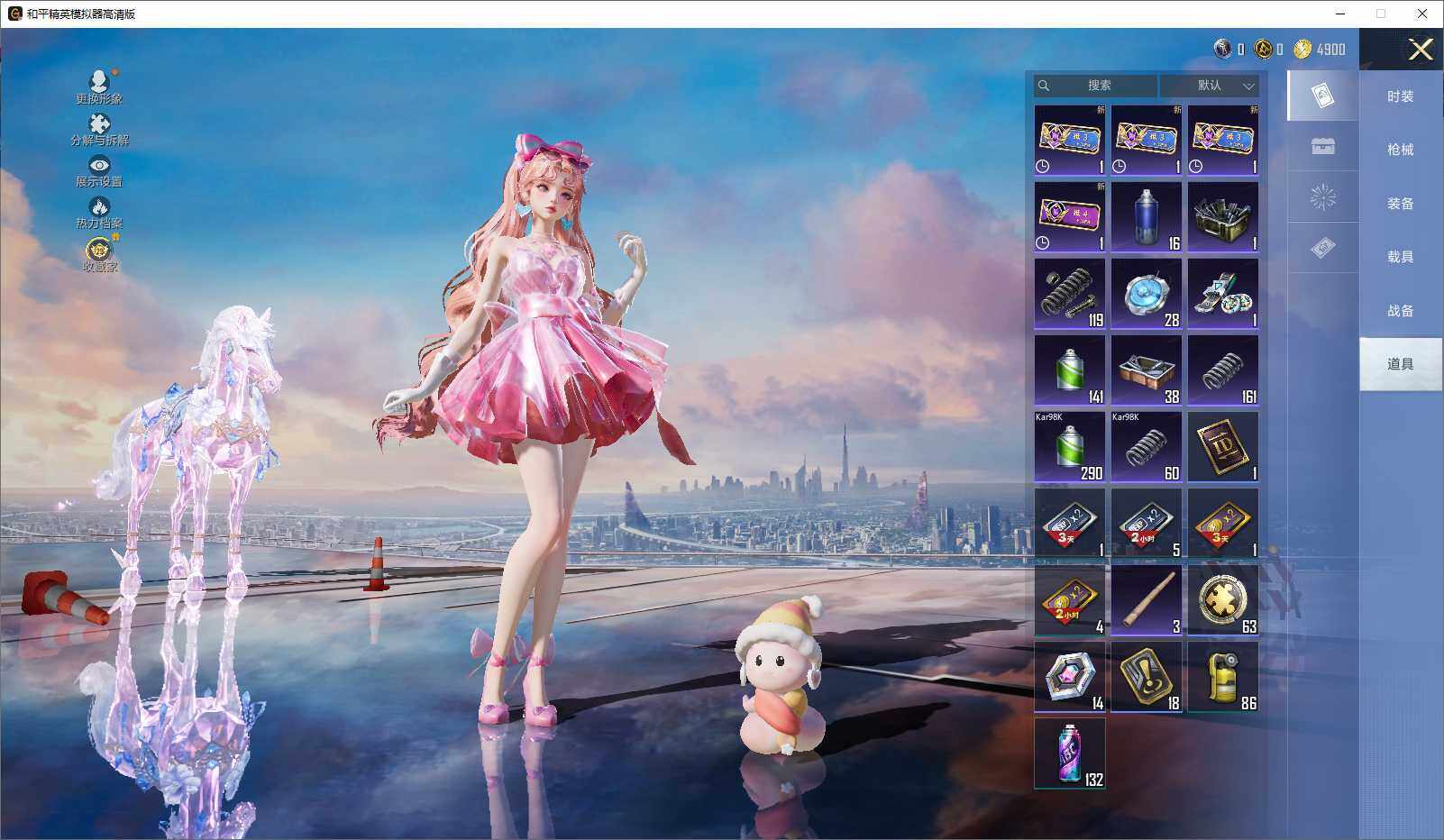
Task: Select the silver x2 2小时 card
Action: click(x=1147, y=524)
